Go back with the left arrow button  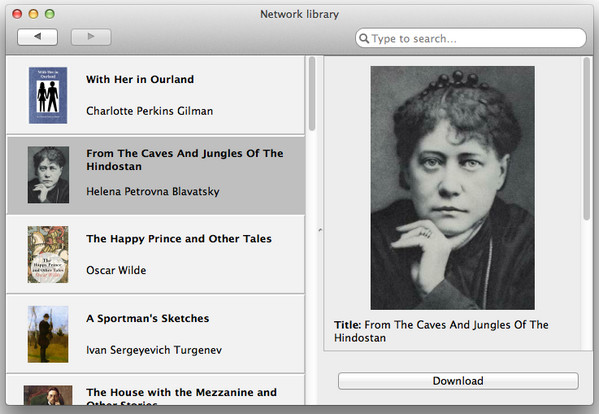tap(37, 37)
